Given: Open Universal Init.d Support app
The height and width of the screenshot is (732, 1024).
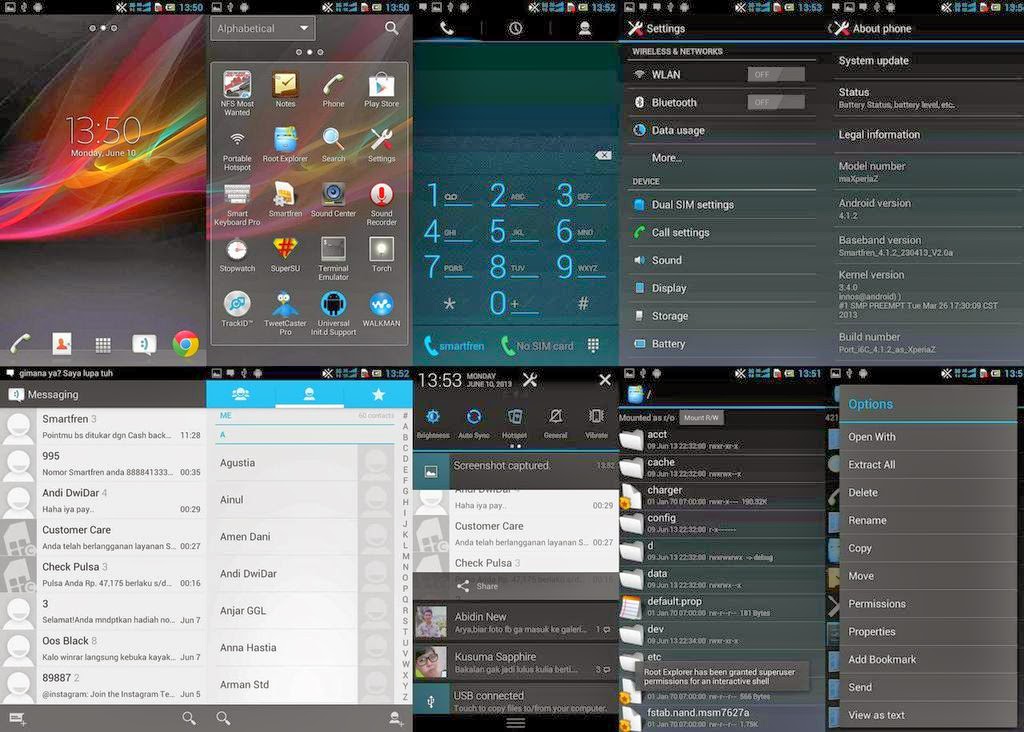Looking at the screenshot, I should point(333,313).
